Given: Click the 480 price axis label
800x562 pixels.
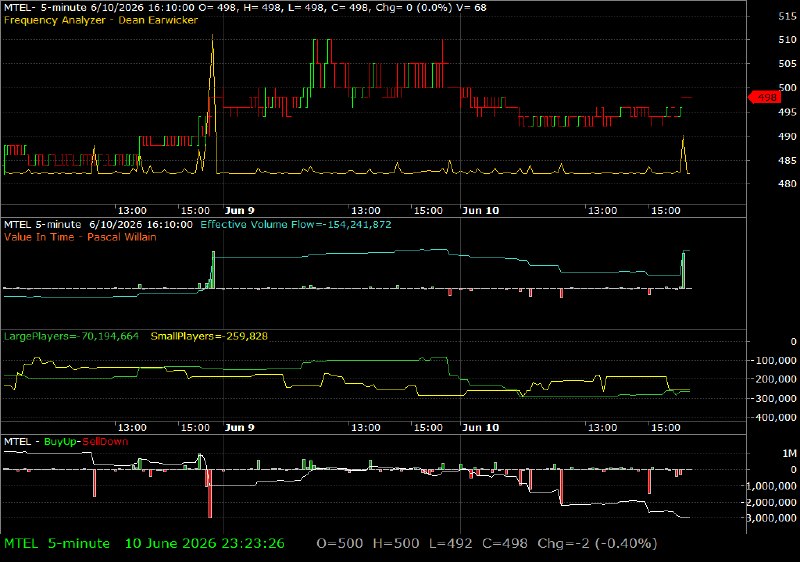Looking at the screenshot, I should pyautogui.click(x=787, y=184).
